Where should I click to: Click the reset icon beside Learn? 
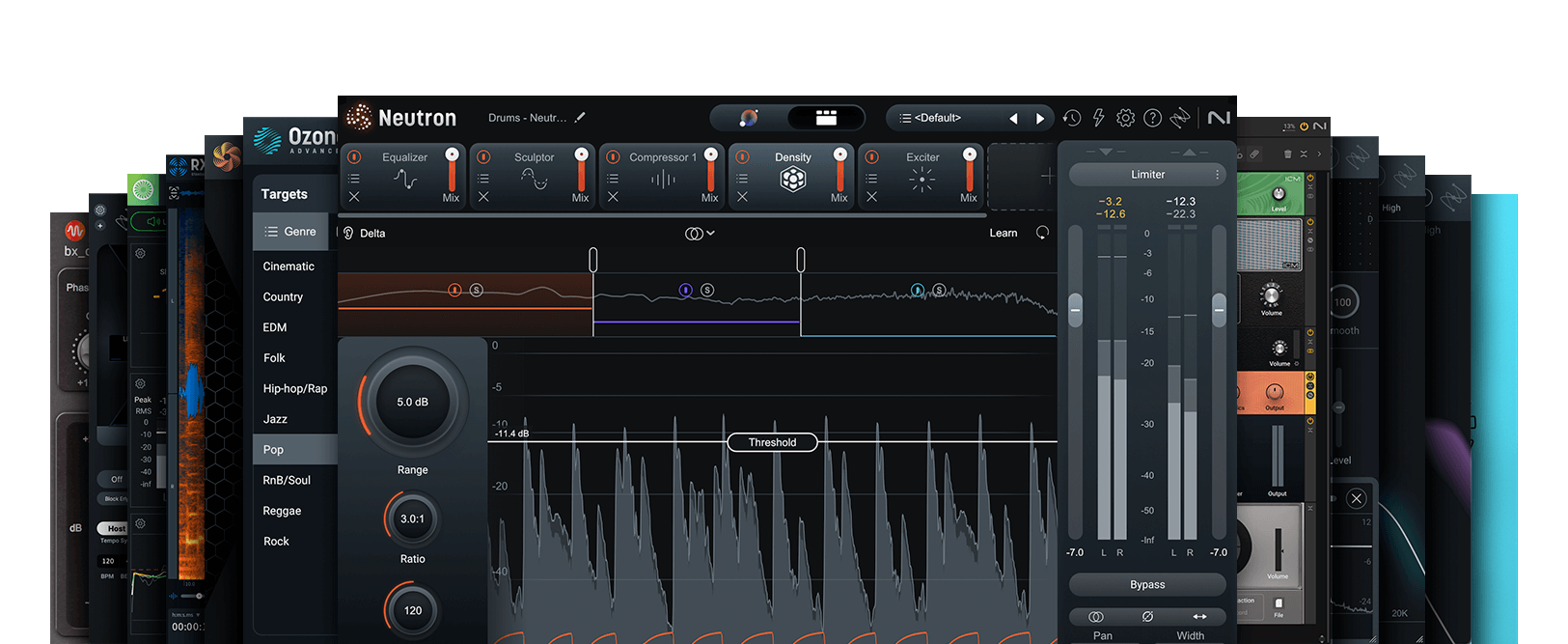tap(1042, 233)
